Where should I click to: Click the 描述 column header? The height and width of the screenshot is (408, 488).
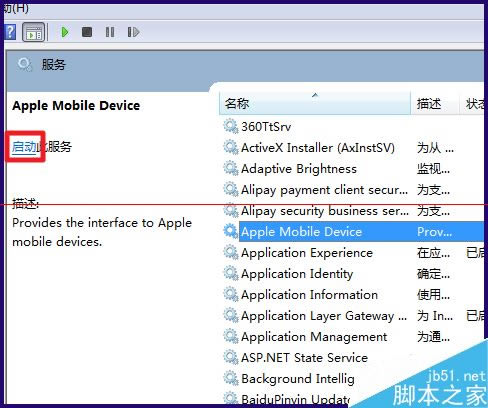434,104
